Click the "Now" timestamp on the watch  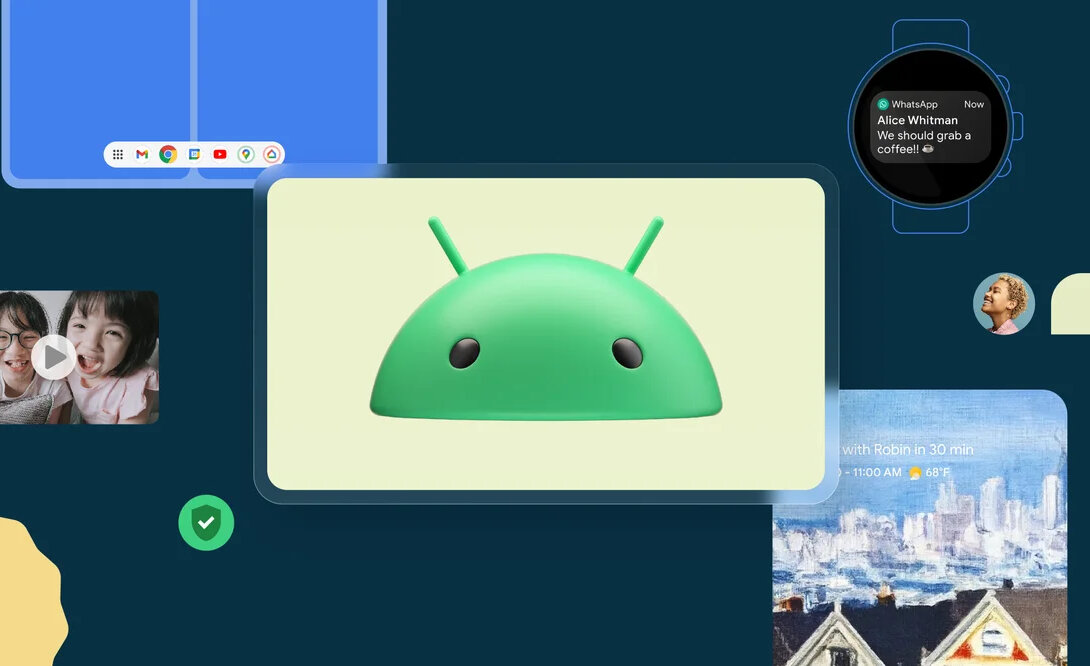pos(974,104)
